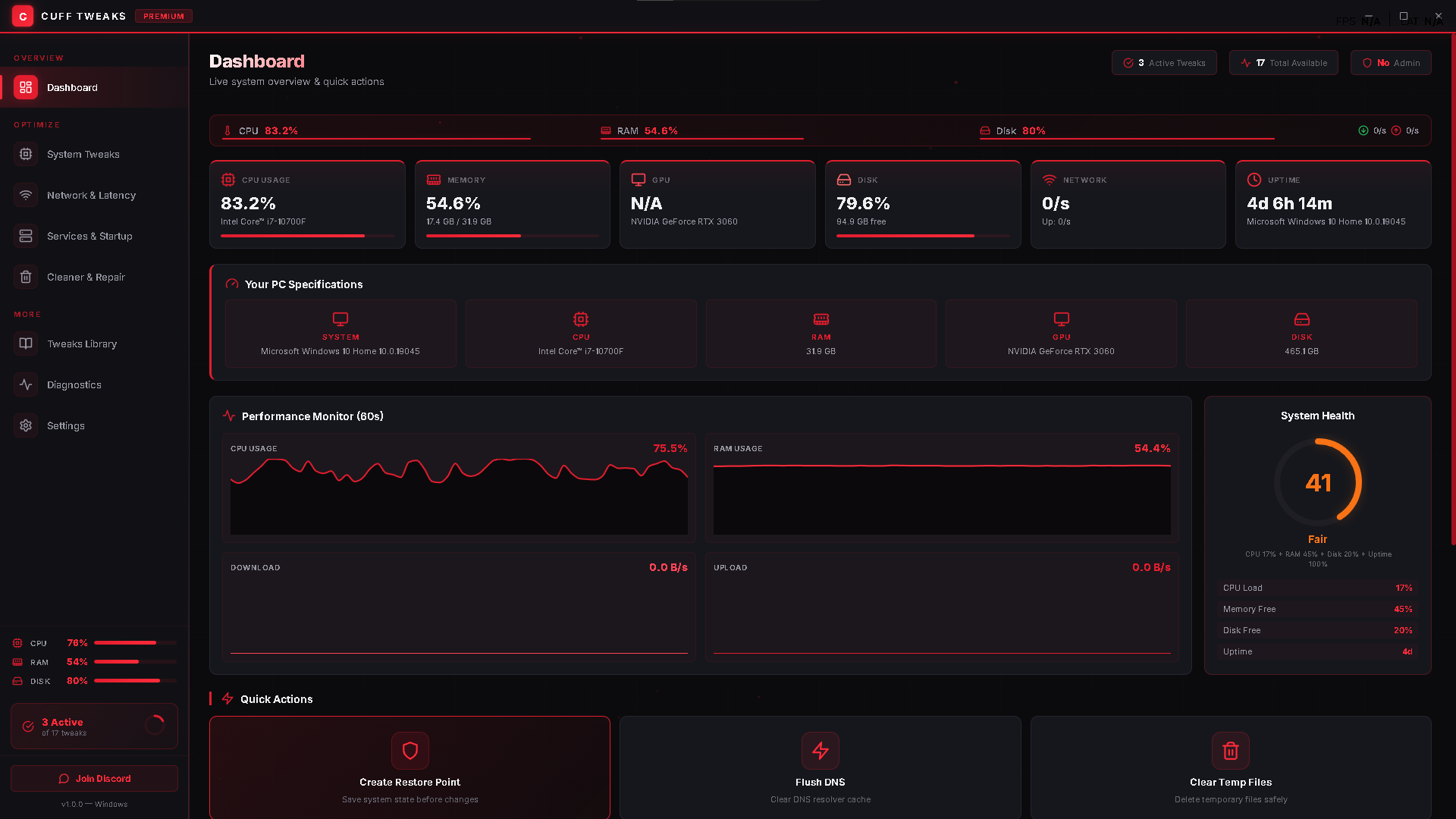Click the CPU Usage card chip icon
Screen dimensions: 1456x819
click(x=228, y=180)
